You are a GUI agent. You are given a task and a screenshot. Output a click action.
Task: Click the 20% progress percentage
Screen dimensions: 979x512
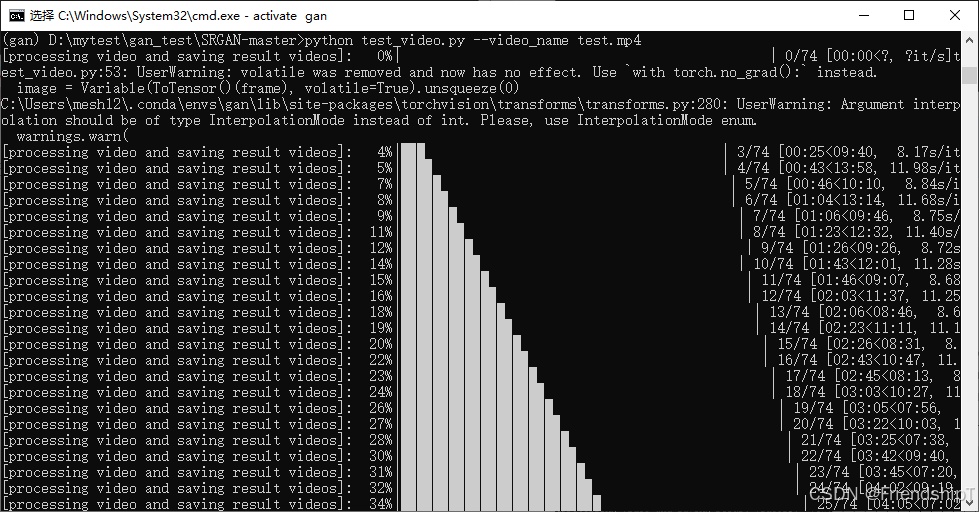pos(381,344)
